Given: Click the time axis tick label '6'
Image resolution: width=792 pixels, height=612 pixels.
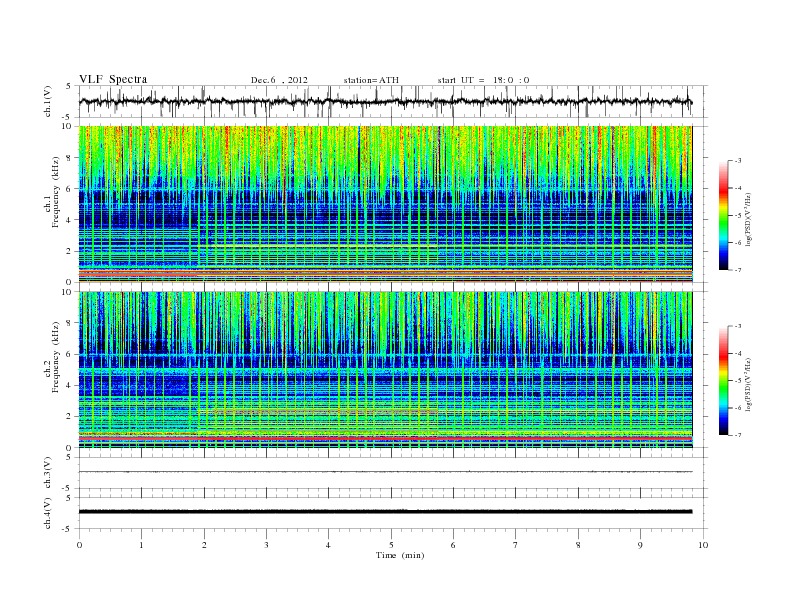Looking at the screenshot, I should pos(453,545).
